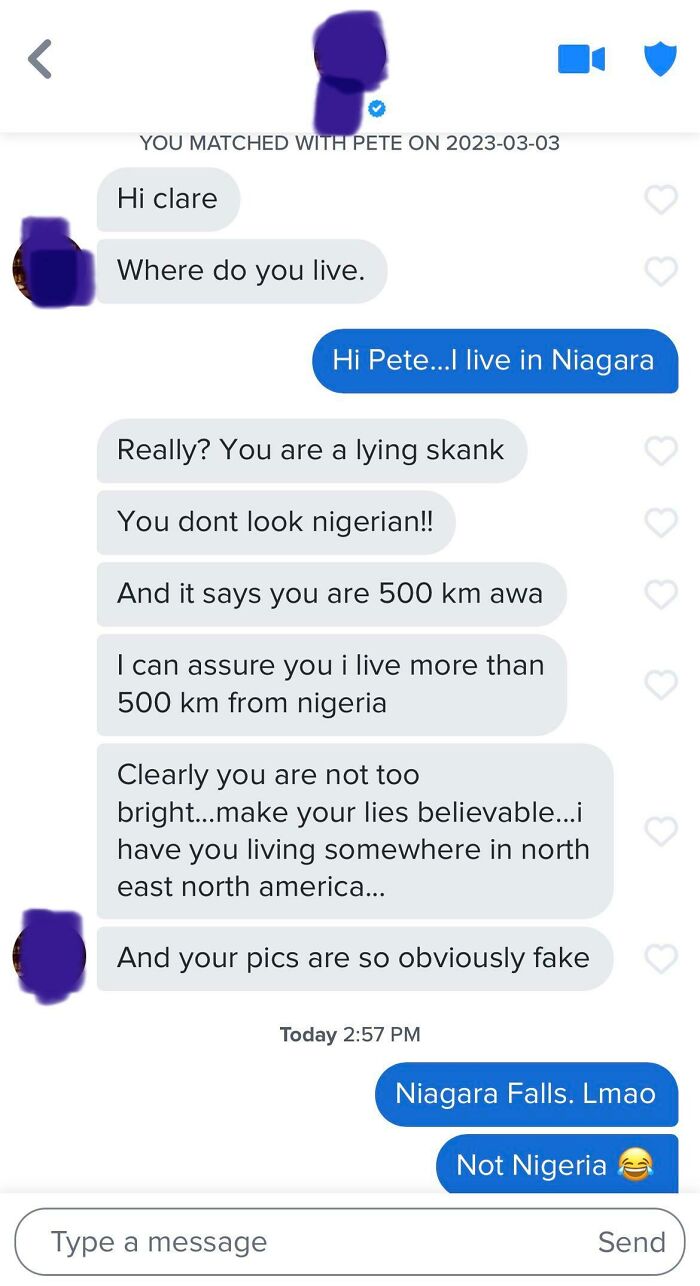Click the 'Hi Pete...I live in Niagara' bubble
This screenshot has height=1286, width=700.
(x=495, y=361)
